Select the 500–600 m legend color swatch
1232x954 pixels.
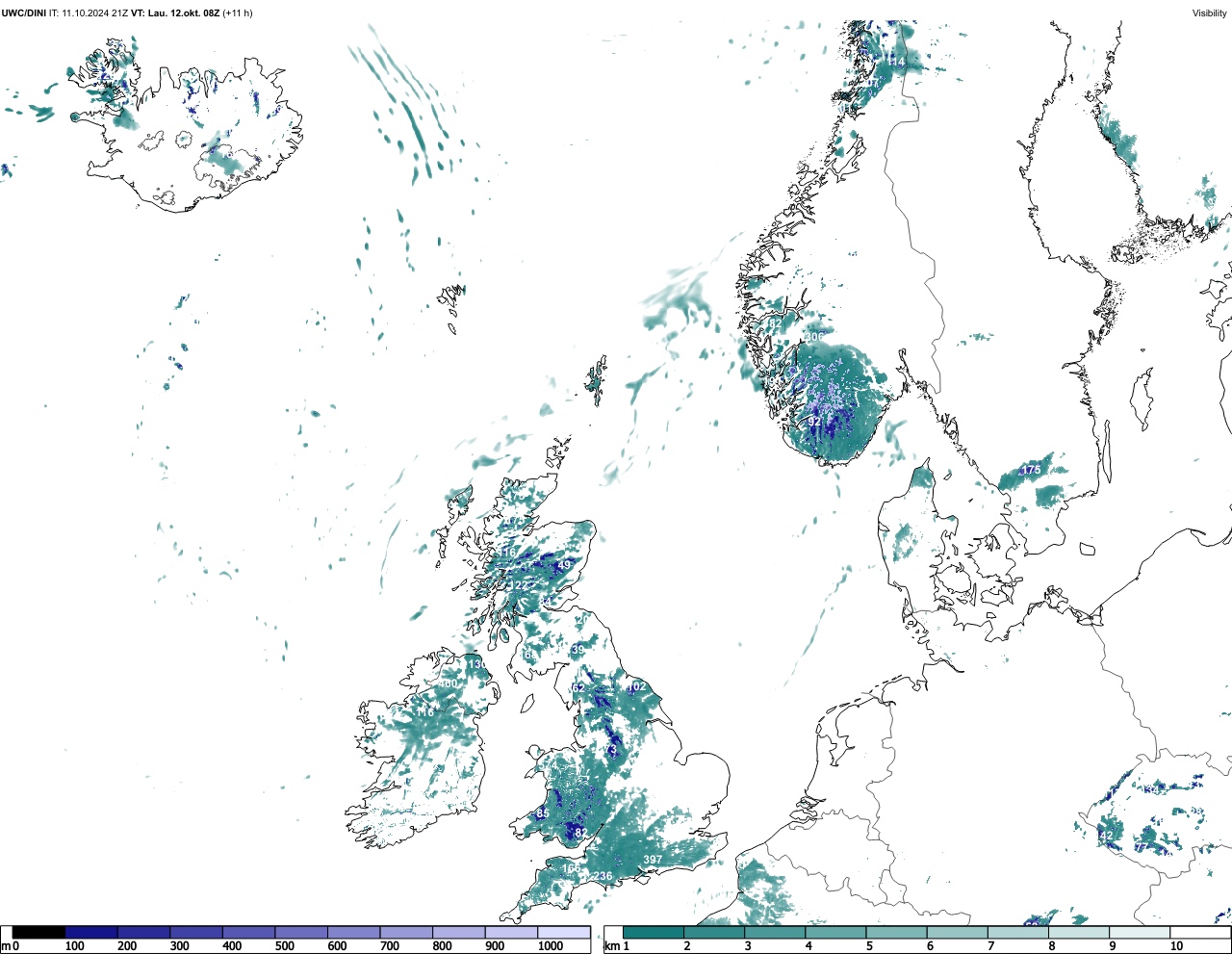tap(301, 932)
